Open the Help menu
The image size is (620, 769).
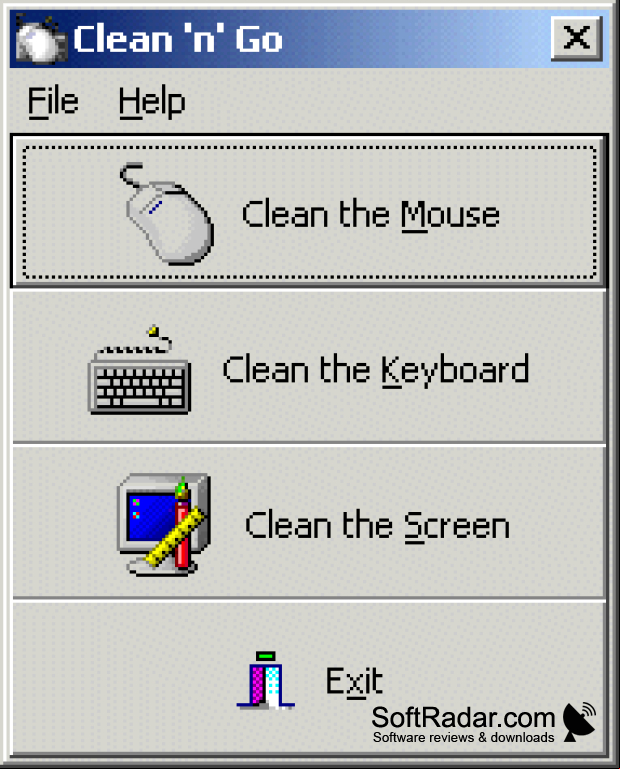point(152,102)
